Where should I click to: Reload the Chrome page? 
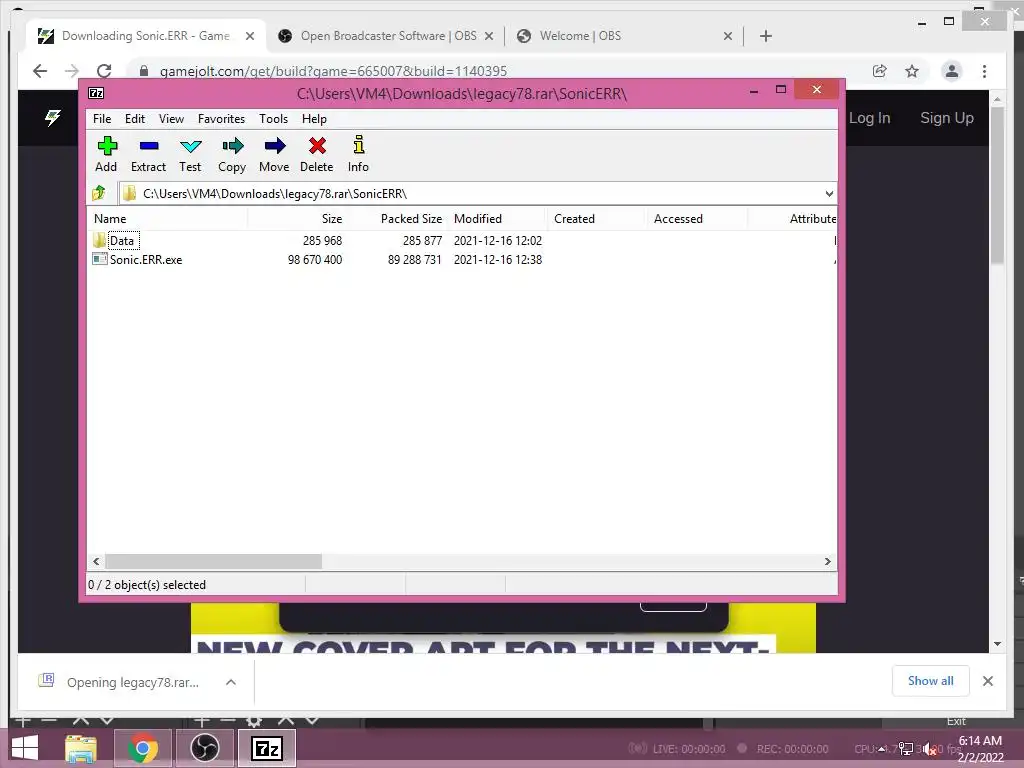pos(104,71)
